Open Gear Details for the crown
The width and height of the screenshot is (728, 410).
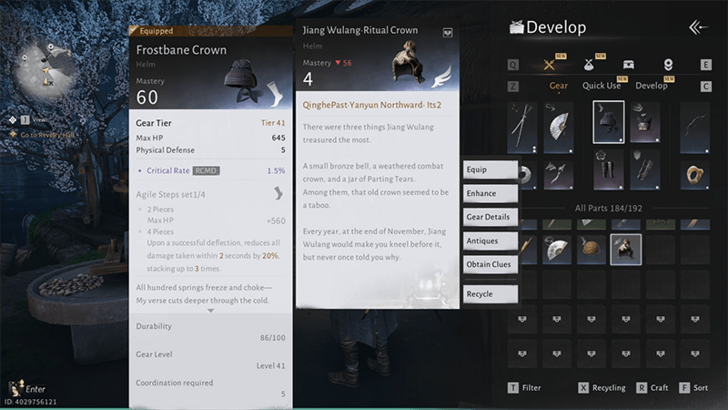490,217
